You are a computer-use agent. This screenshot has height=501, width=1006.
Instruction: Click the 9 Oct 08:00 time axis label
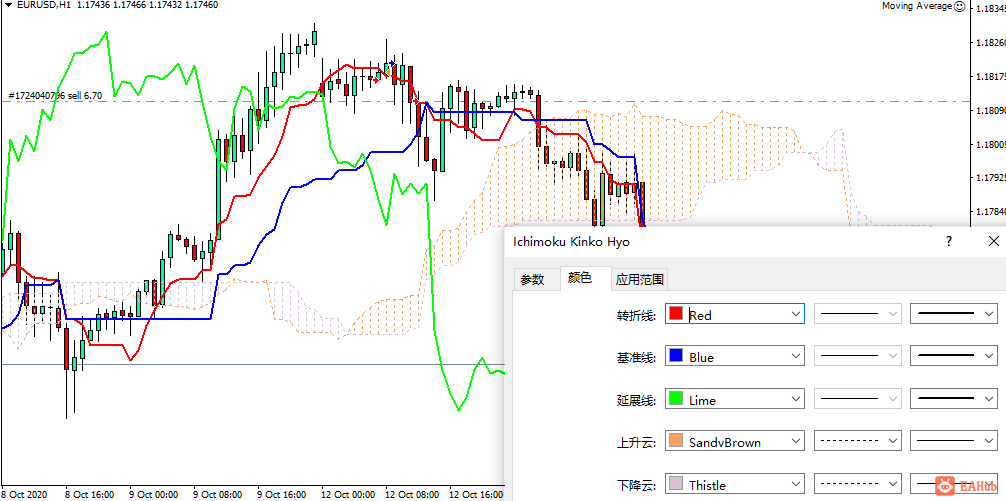(x=219, y=495)
